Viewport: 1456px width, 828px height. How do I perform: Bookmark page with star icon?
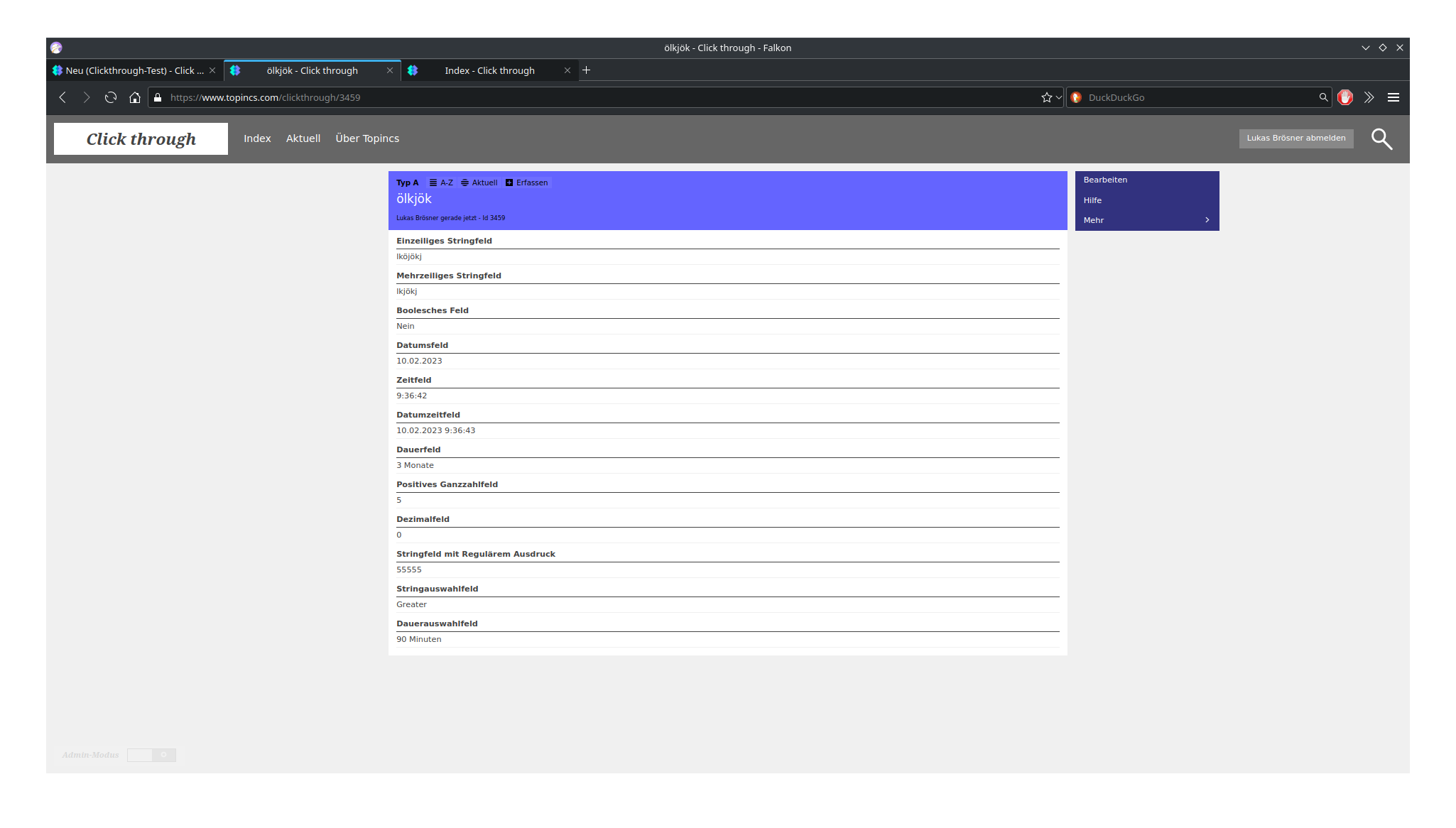pos(1046,97)
